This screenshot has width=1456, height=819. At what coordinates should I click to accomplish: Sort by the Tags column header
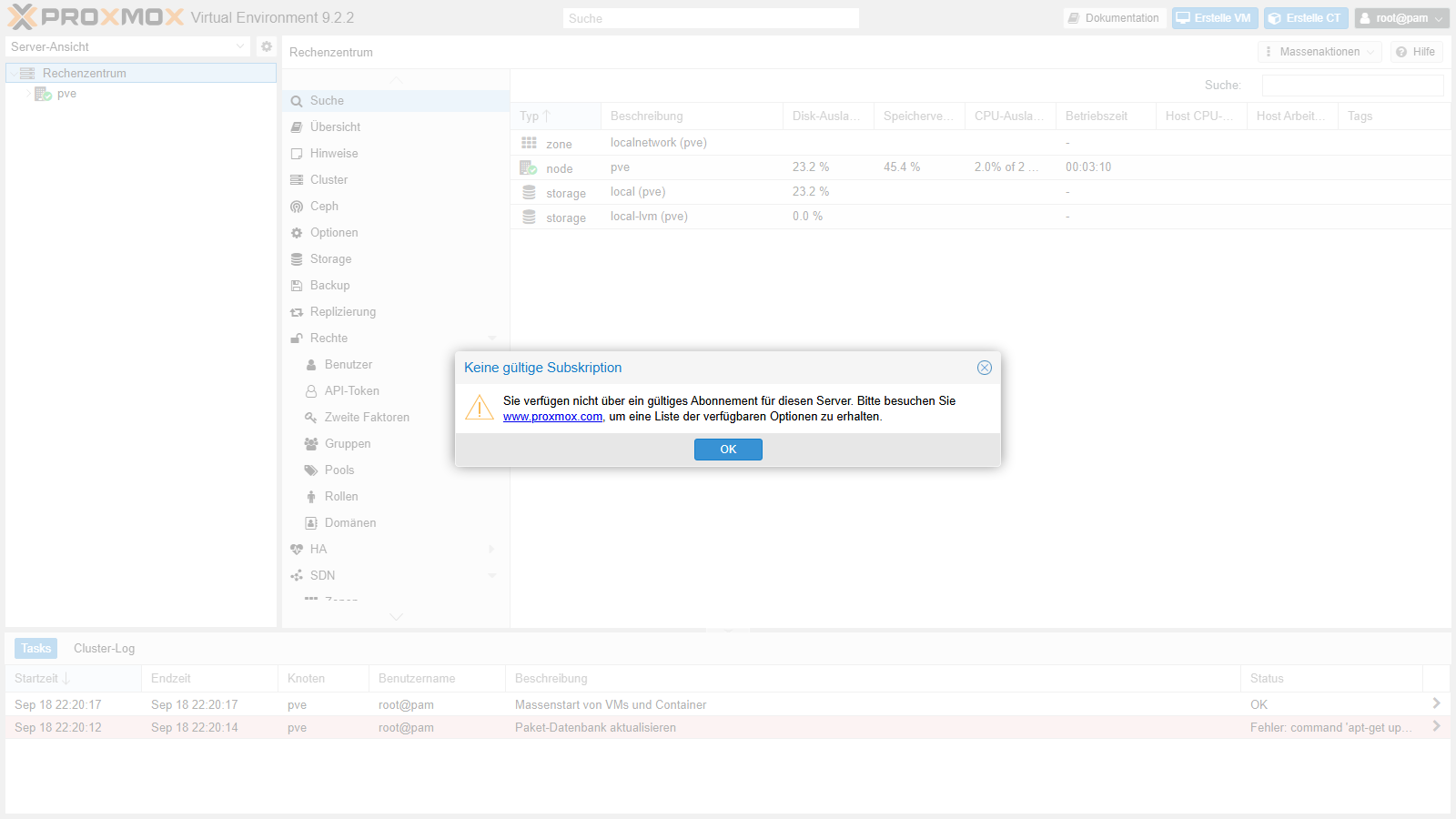point(1394,116)
